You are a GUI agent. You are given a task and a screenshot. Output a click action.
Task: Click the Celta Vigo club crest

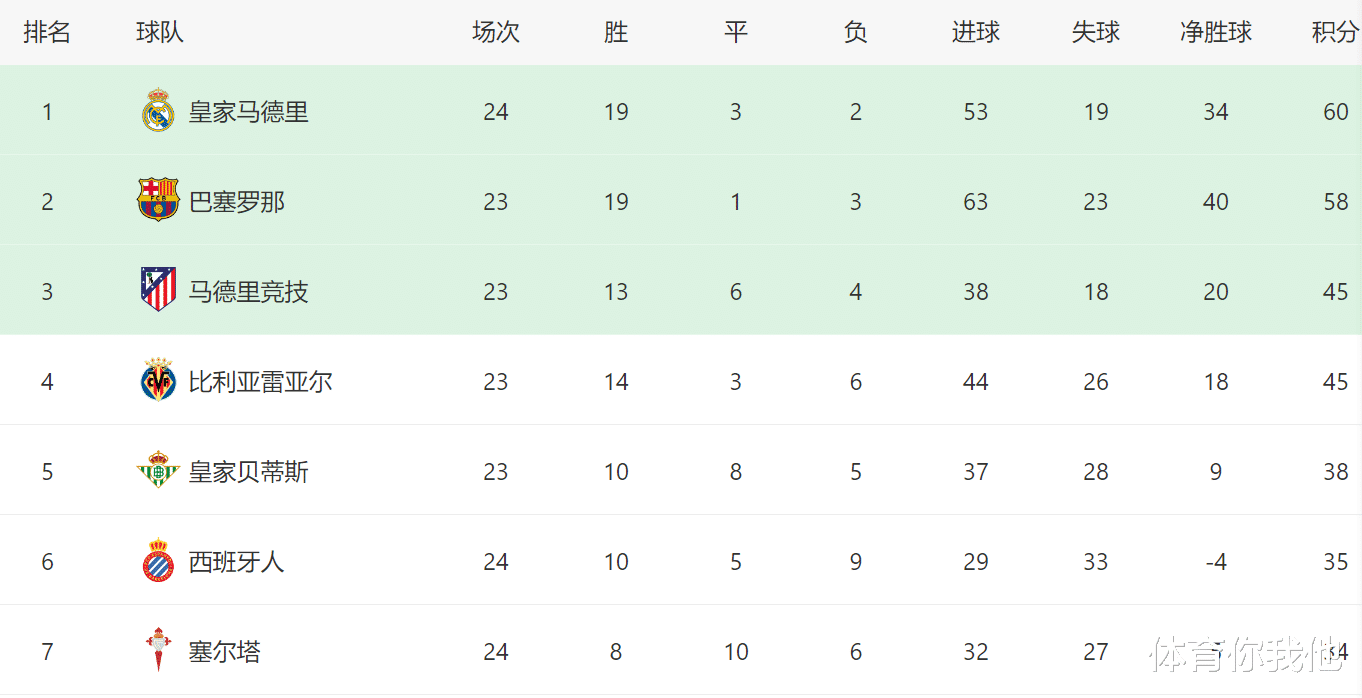pyautogui.click(x=158, y=651)
